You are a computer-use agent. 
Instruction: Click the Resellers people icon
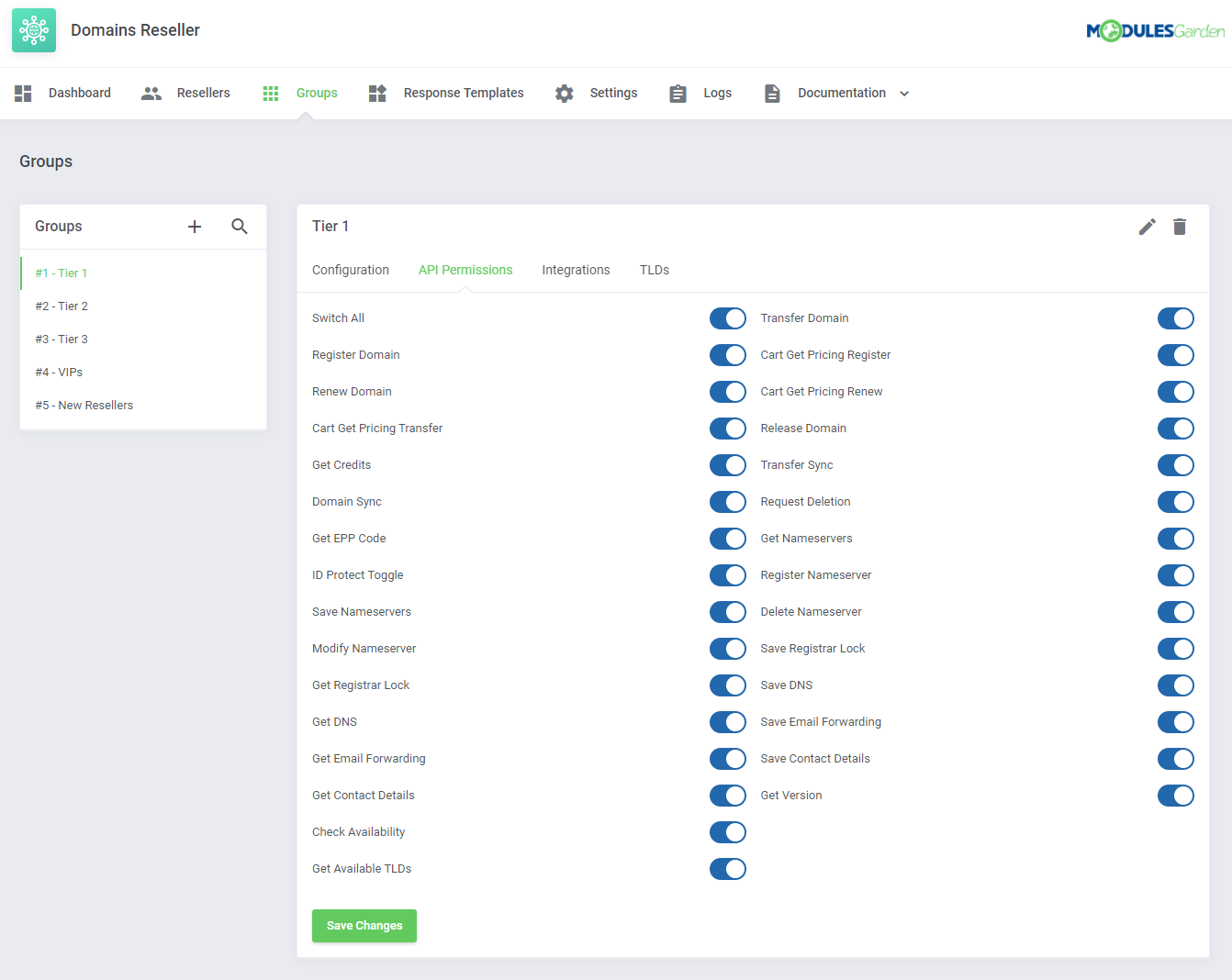pyautogui.click(x=151, y=93)
